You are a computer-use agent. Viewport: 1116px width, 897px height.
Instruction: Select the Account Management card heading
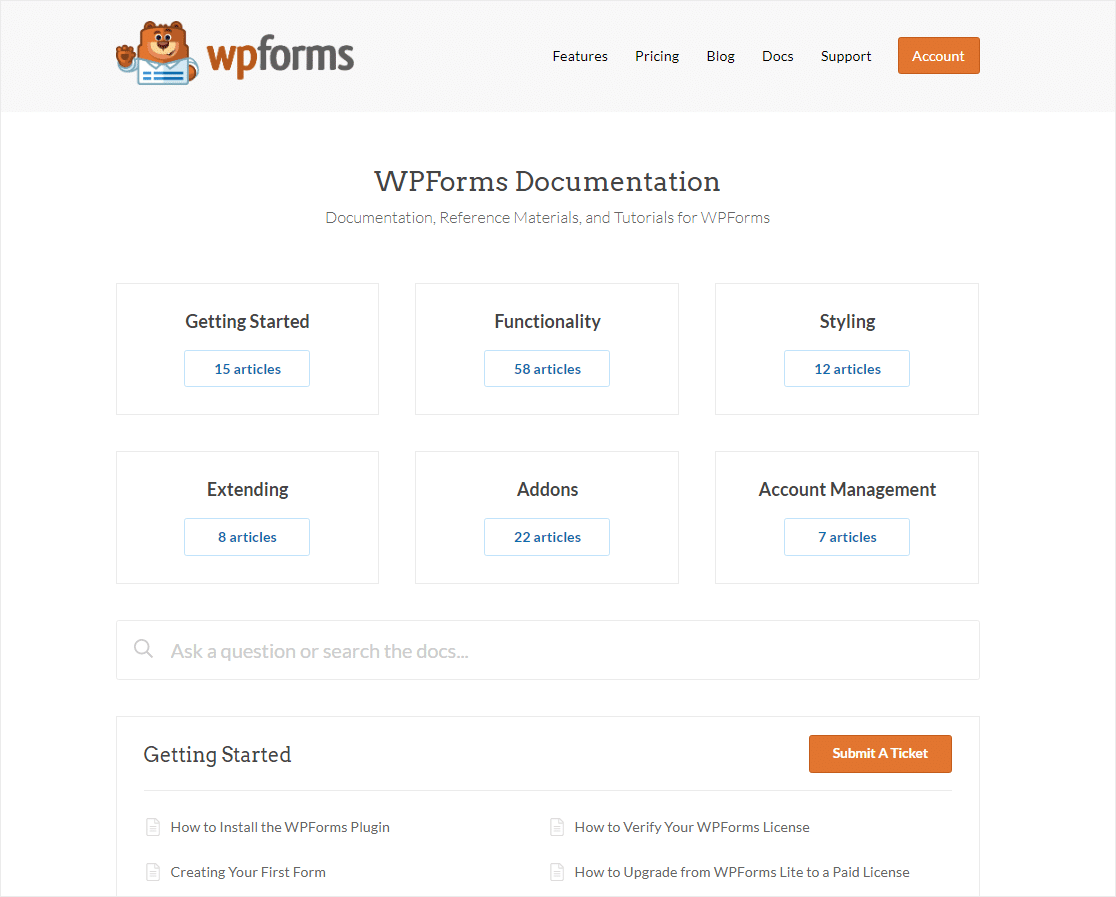tap(847, 490)
